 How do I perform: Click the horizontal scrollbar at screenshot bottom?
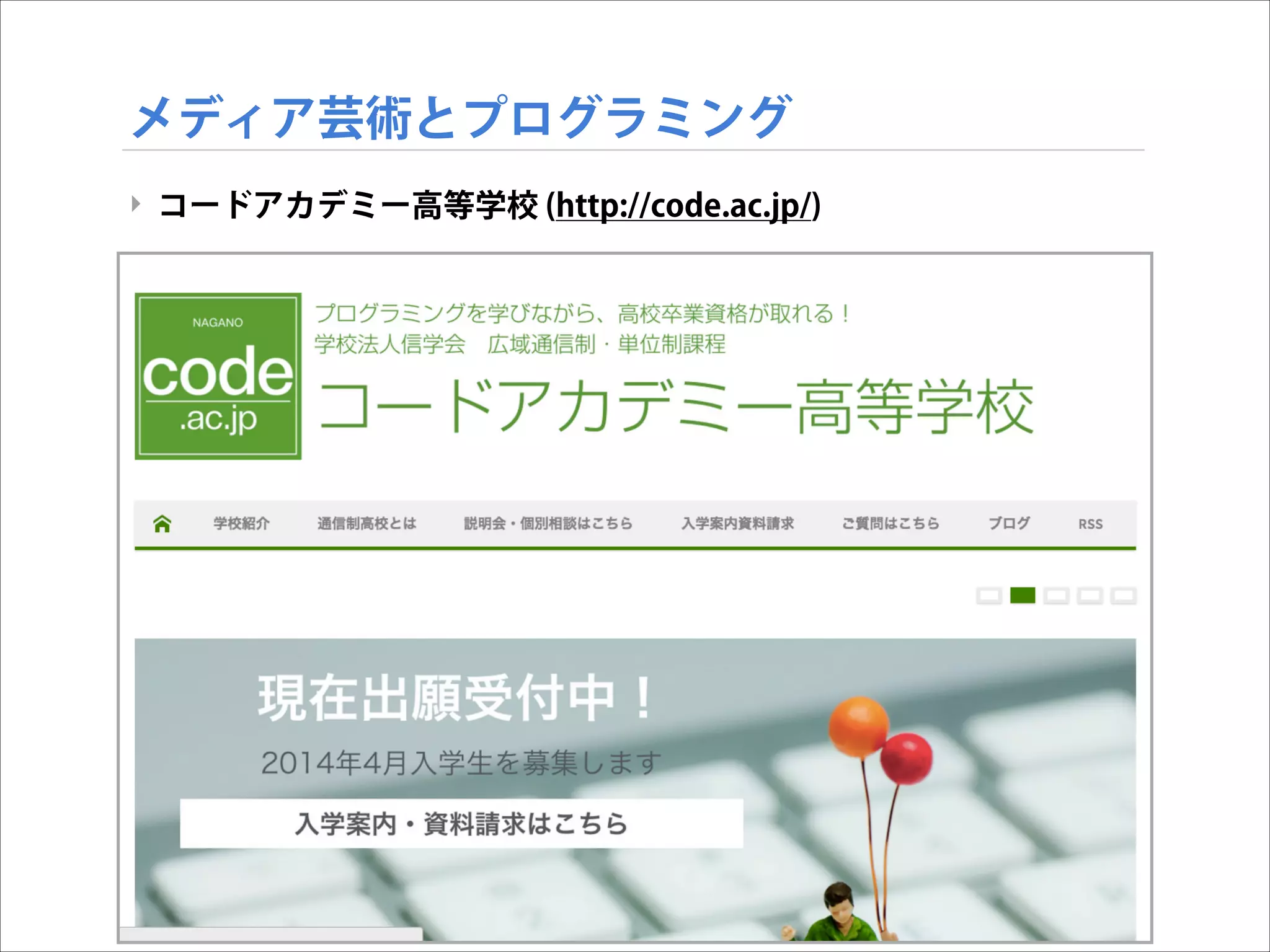(271, 933)
